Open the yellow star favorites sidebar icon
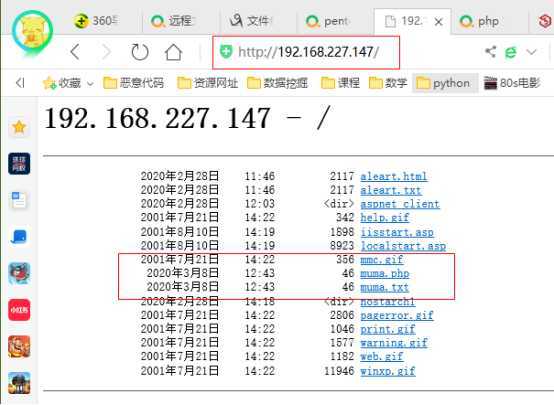This screenshot has height=405, width=554. (x=19, y=127)
